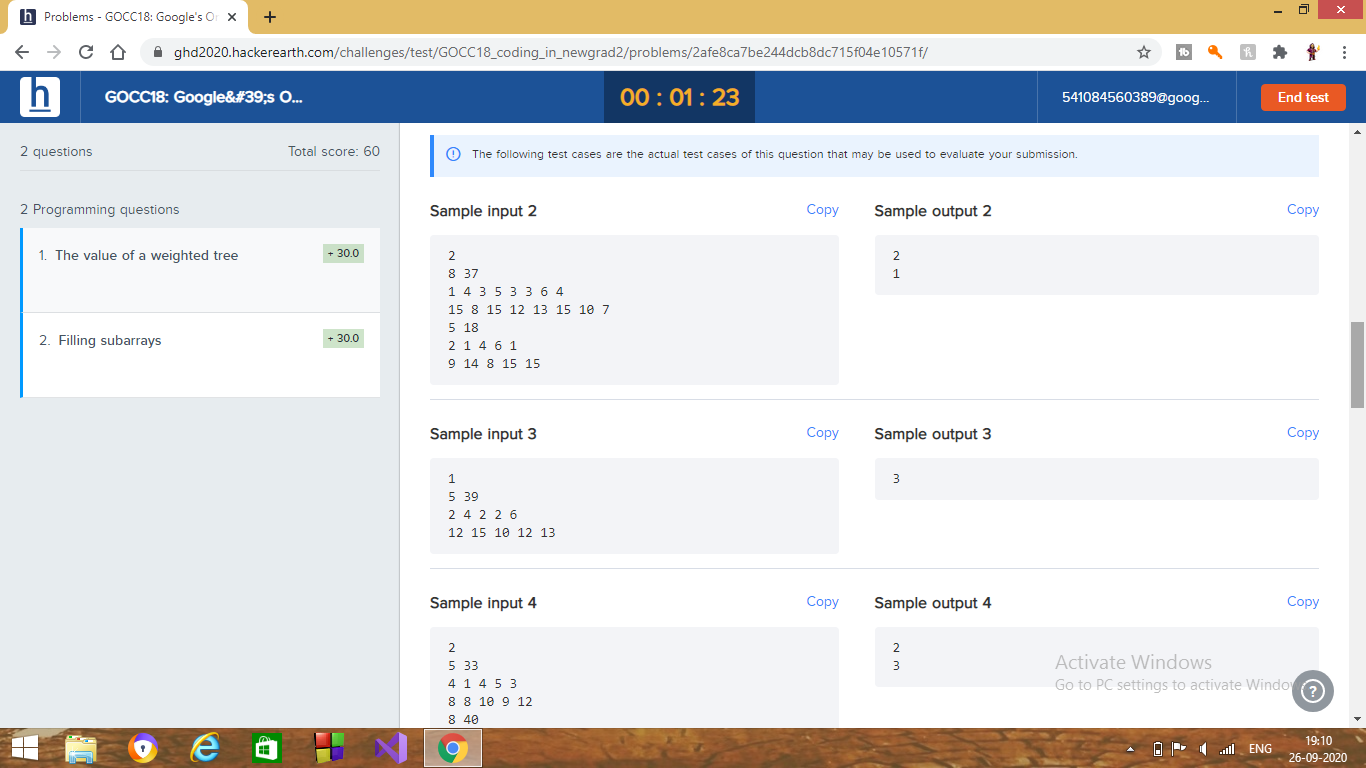Click the countdown timer 00 : 01 : 23

(679, 97)
